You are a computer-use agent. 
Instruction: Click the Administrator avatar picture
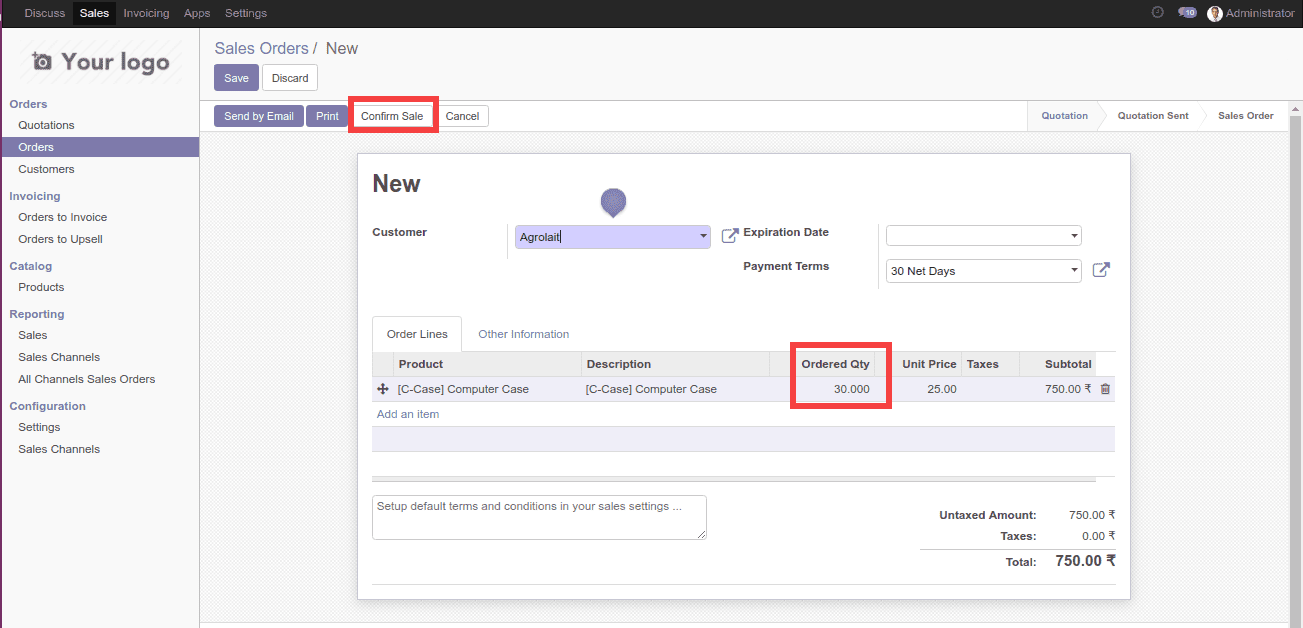(x=1215, y=13)
